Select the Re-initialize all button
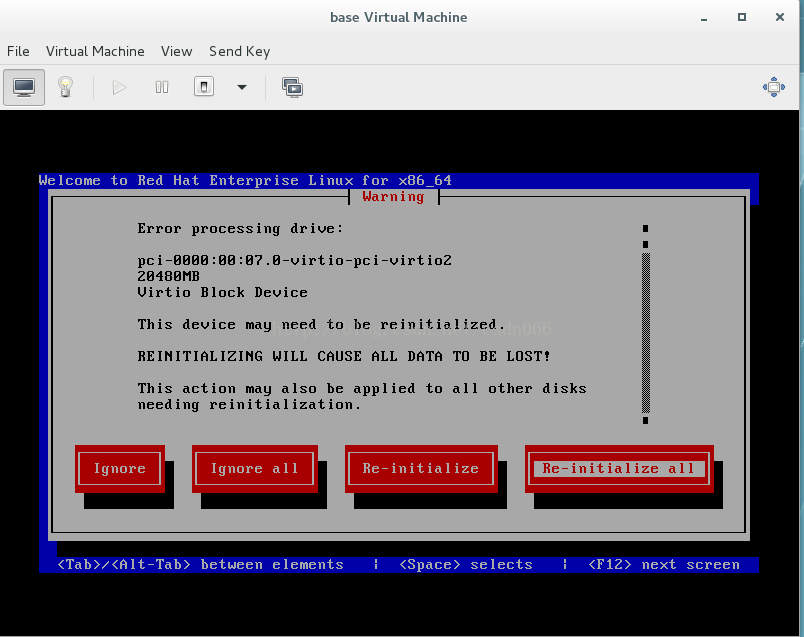The image size is (804, 637). point(619,469)
